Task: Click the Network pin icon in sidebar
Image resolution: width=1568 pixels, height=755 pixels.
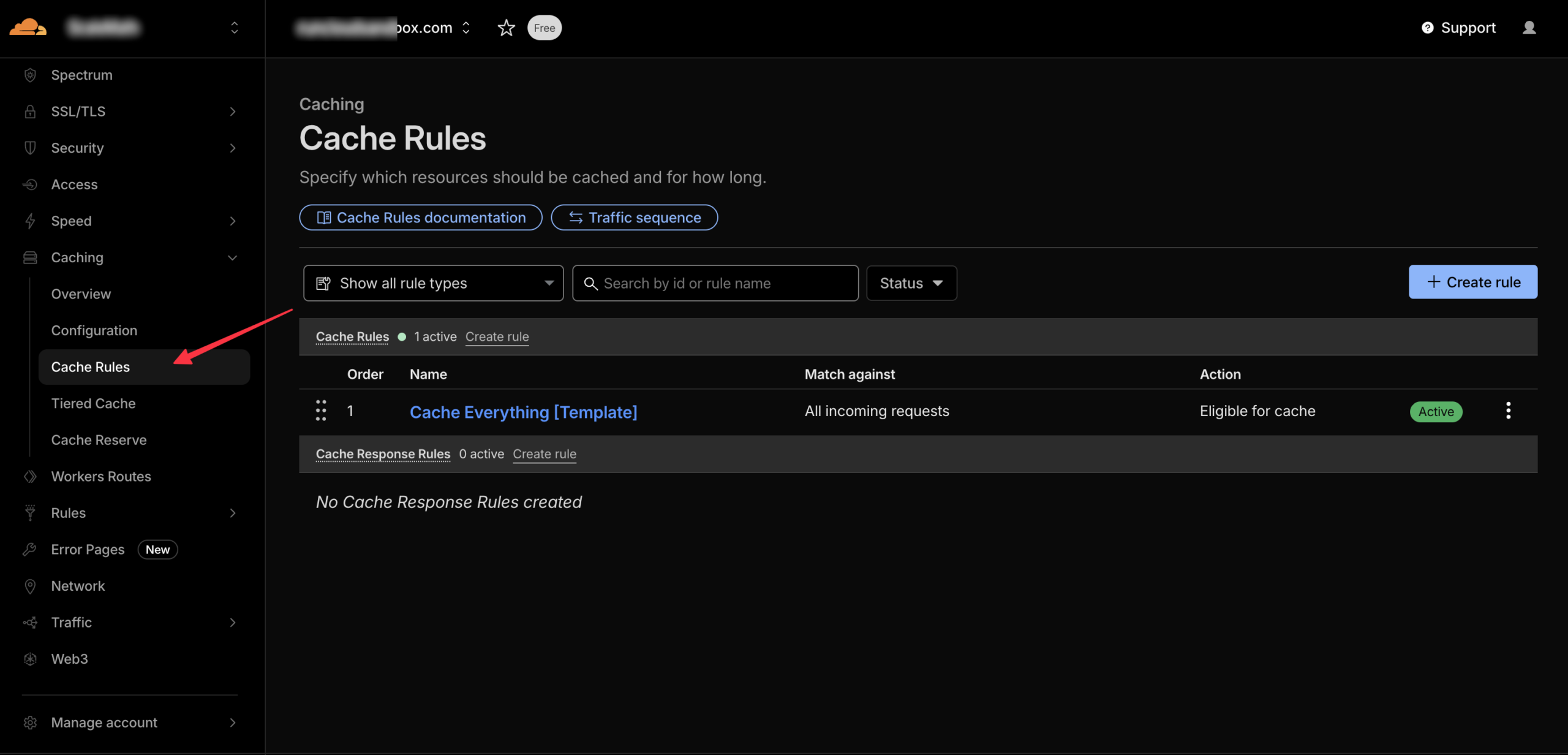Action: [x=30, y=586]
